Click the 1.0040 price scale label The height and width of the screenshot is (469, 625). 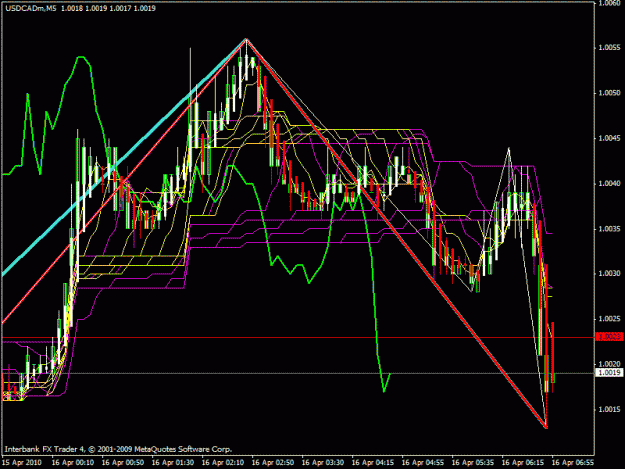click(x=610, y=184)
